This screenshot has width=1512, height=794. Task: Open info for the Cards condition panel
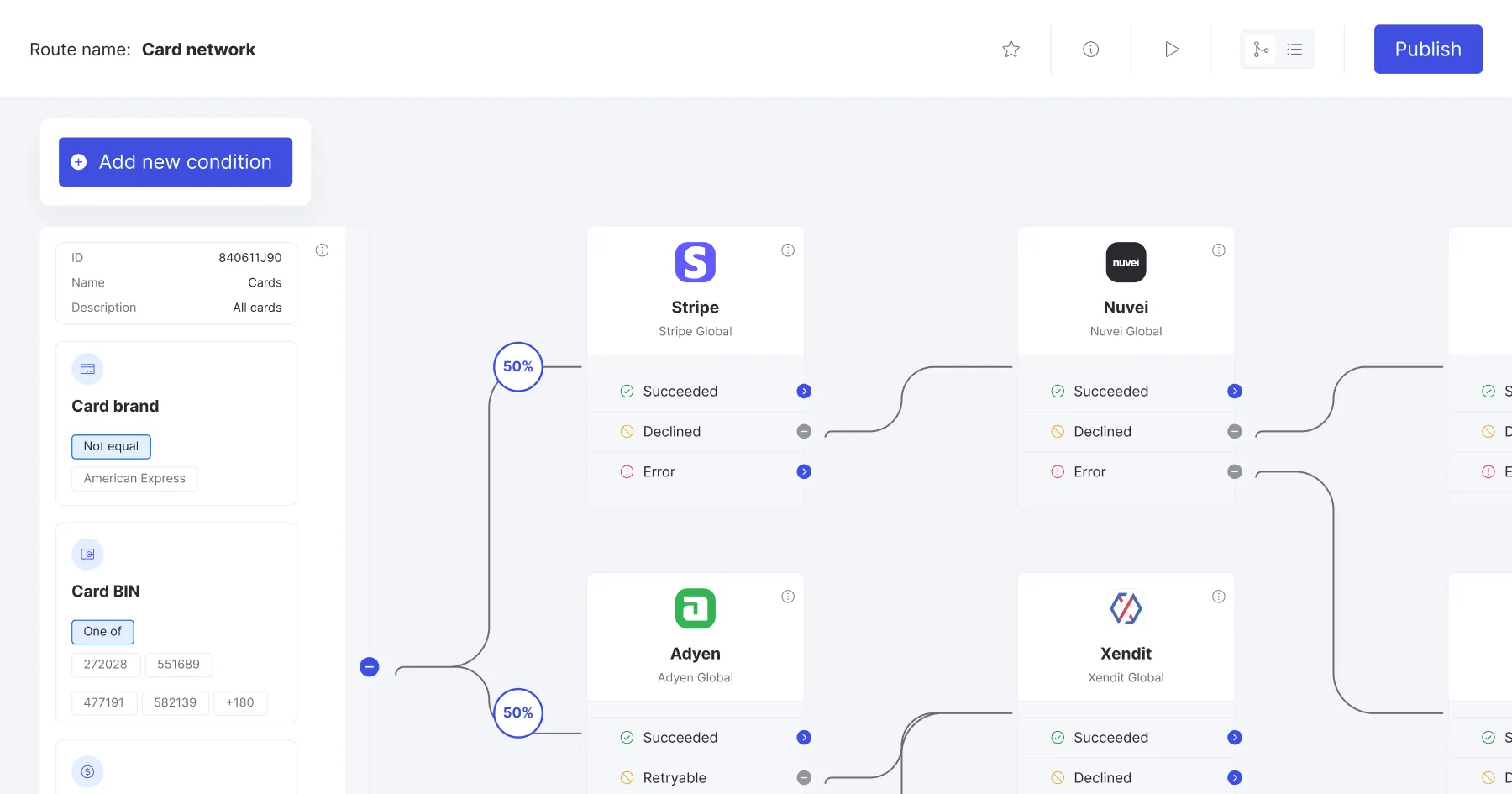pyautogui.click(x=322, y=250)
